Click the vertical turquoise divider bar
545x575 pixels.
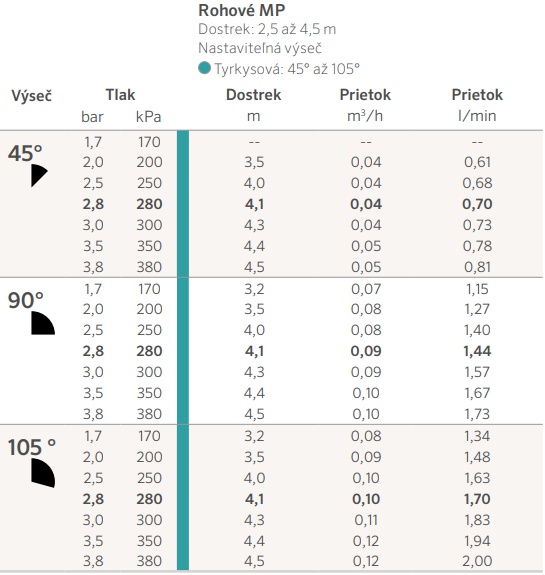(183, 350)
